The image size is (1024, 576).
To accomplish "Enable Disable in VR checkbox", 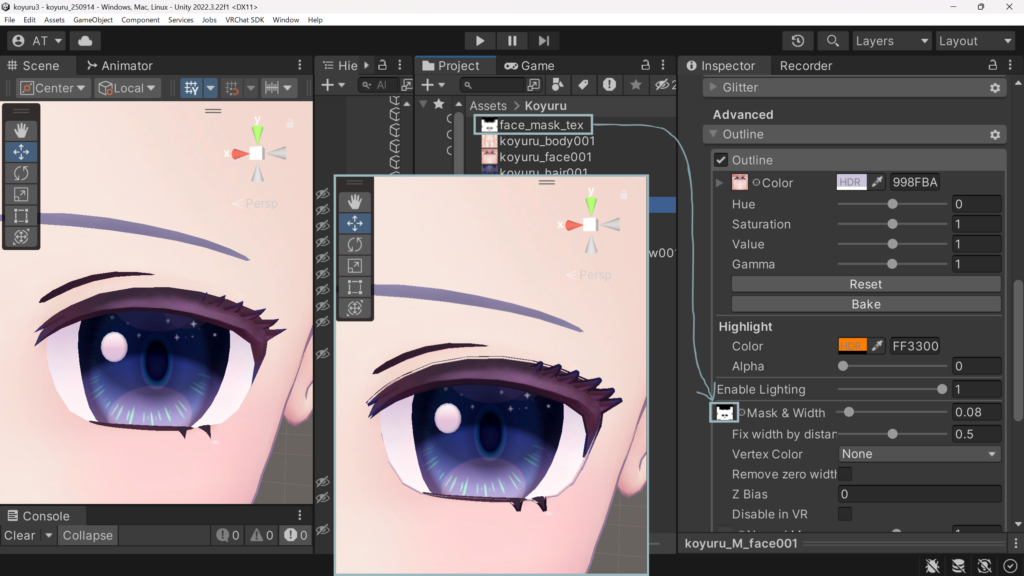I will point(845,514).
